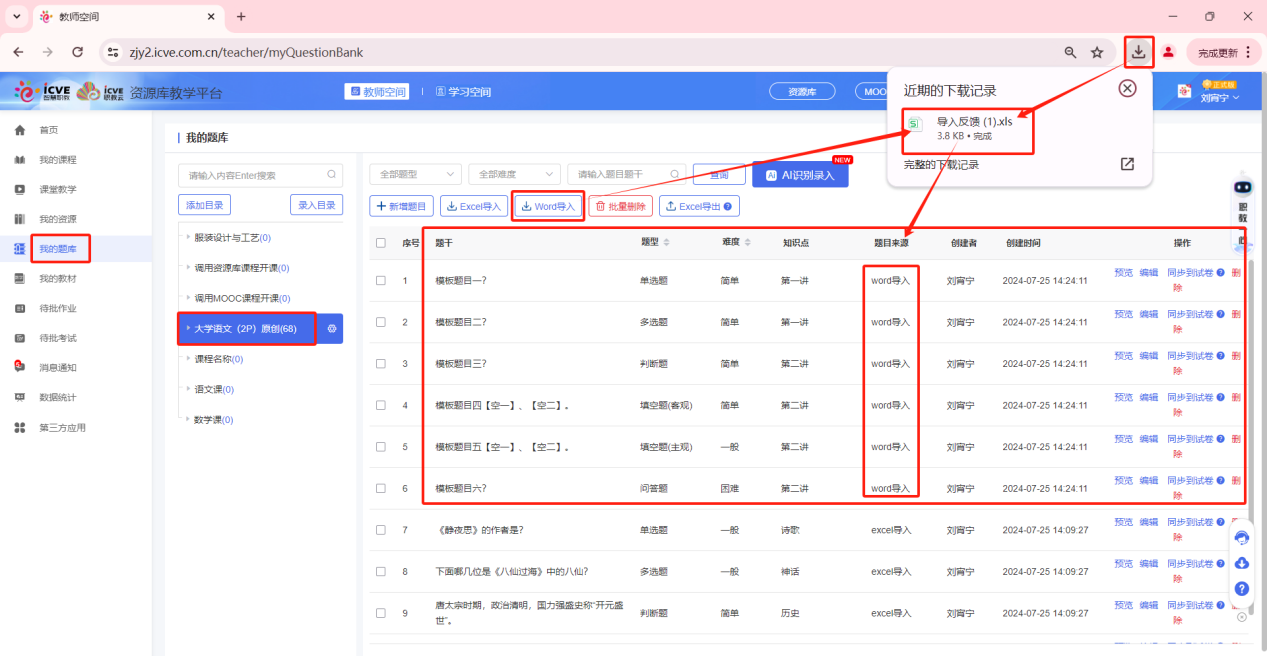
Task: Open the 全部题型 dropdown filter
Action: [x=415, y=174]
